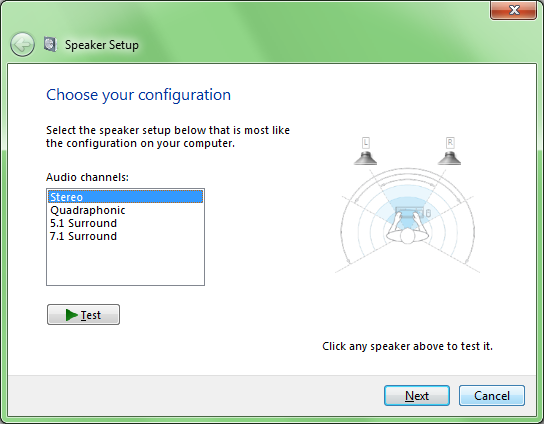Image resolution: width=544 pixels, height=424 pixels.
Task: Click the L label above left speaker
Action: click(366, 143)
